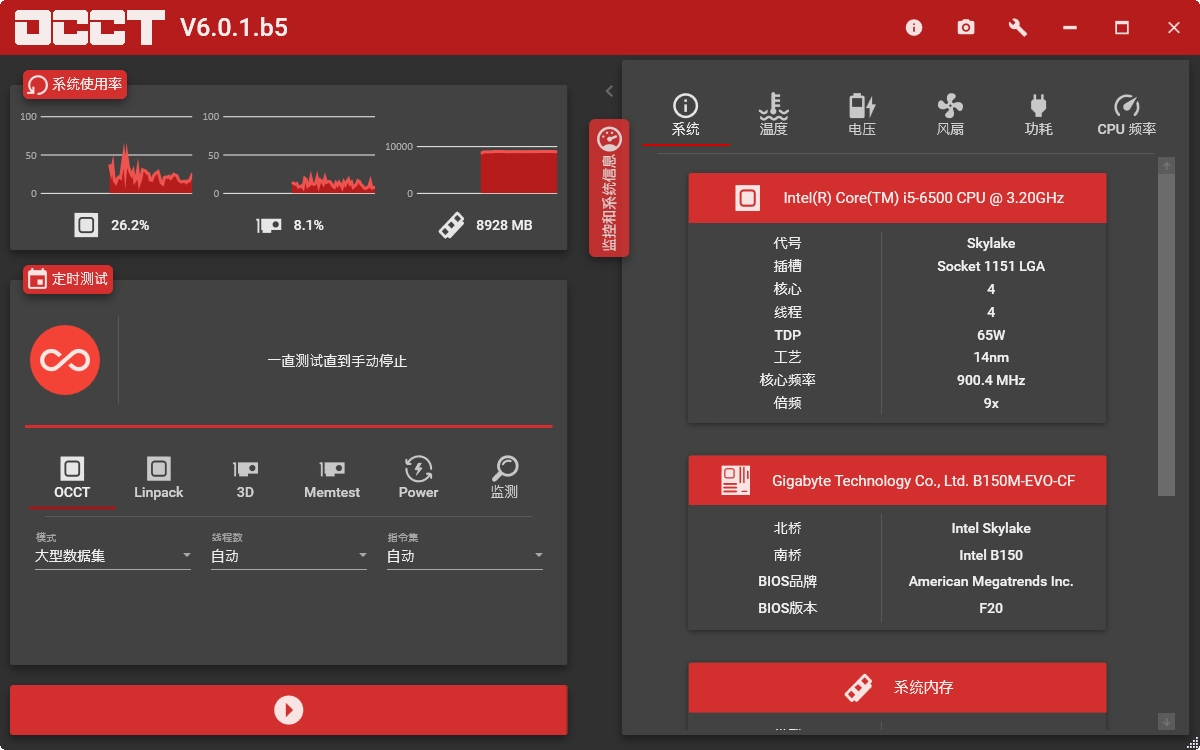The width and height of the screenshot is (1200, 750).
Task: Select the infinity endless-test duration icon
Action: 64,360
